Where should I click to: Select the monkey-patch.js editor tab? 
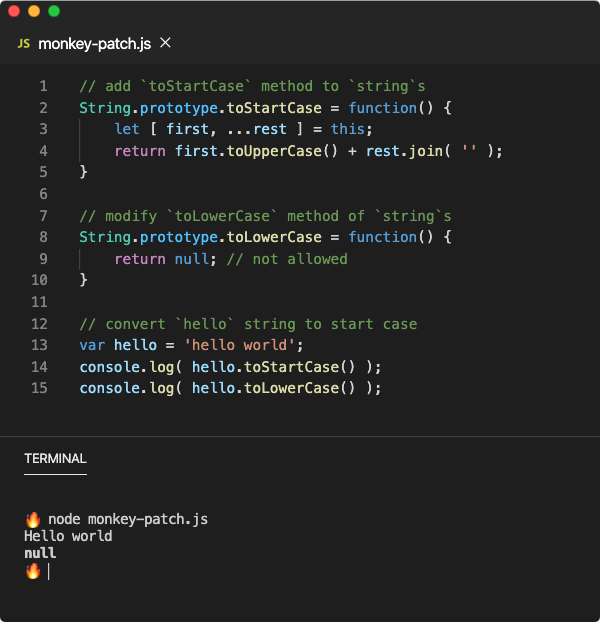94,44
